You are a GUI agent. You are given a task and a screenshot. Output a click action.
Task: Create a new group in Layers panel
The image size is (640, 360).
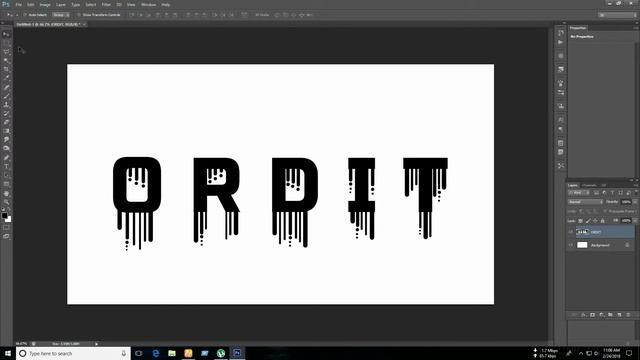click(610, 315)
